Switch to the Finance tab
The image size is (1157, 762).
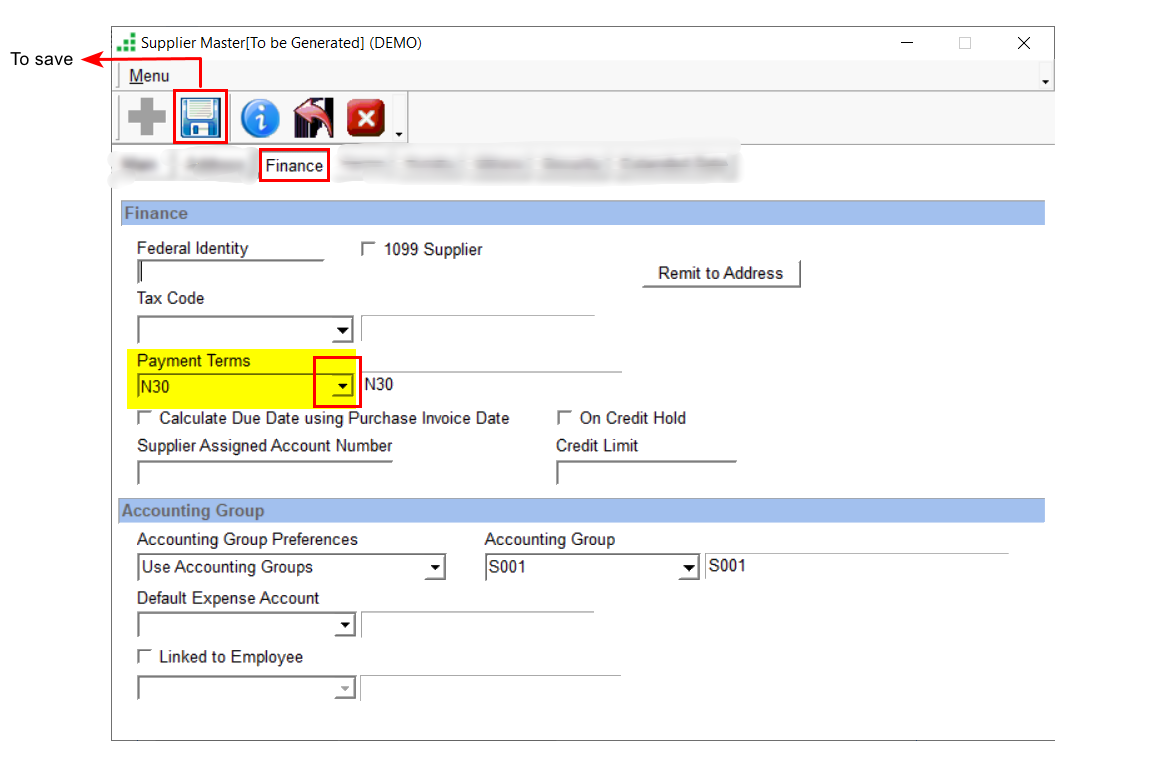point(294,165)
